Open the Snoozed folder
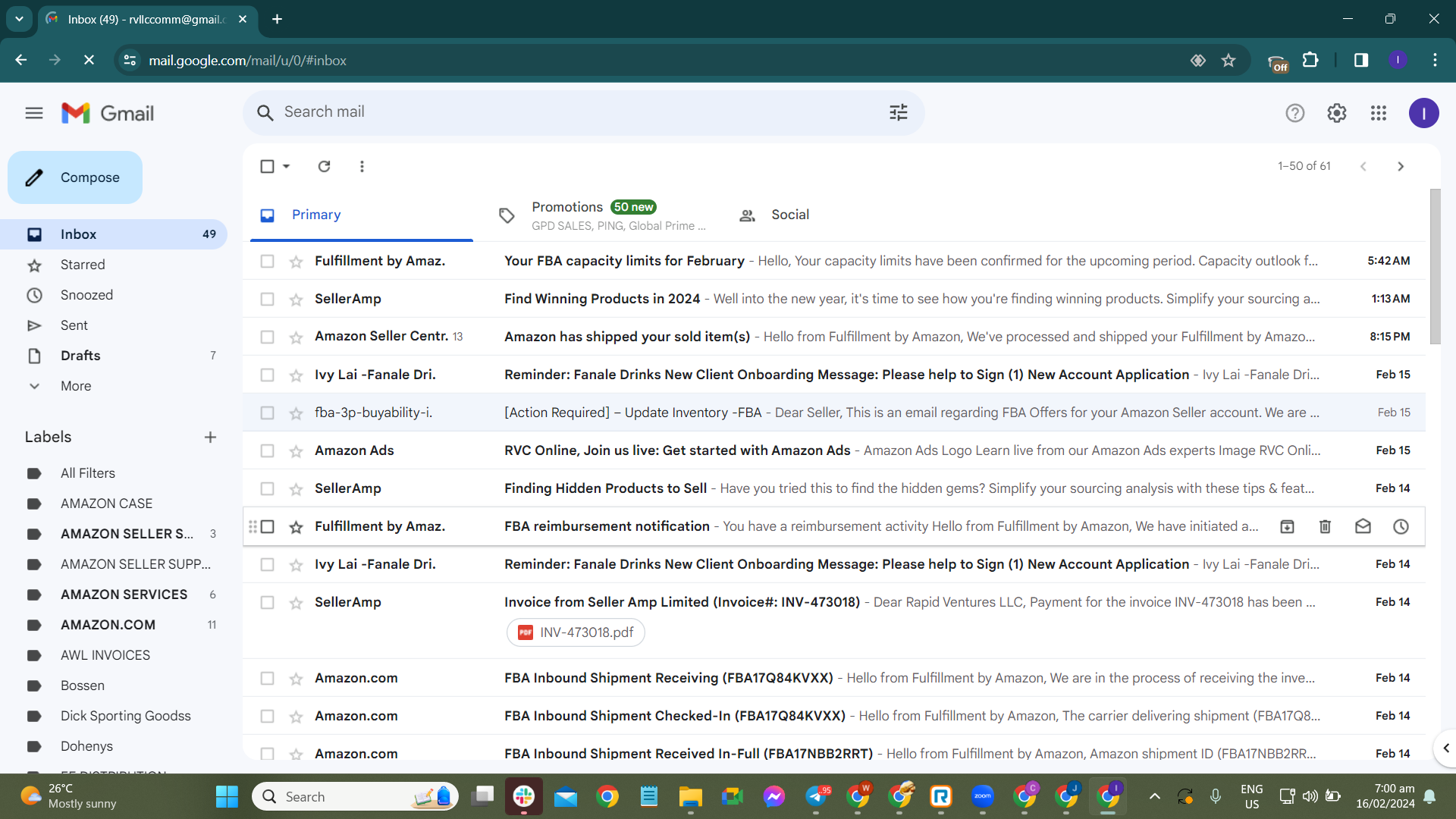The image size is (1456, 819). click(86, 295)
